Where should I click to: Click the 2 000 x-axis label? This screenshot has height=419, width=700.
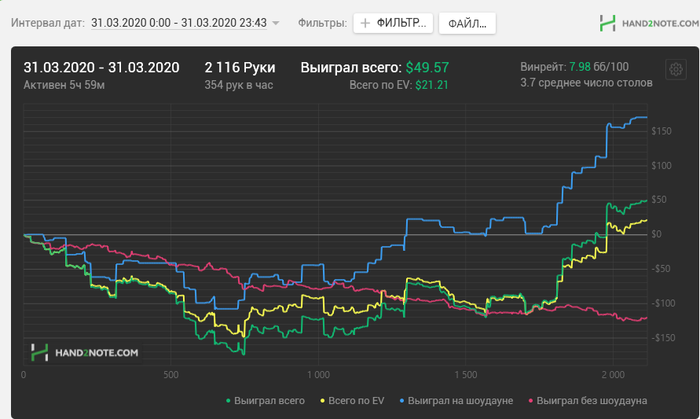coord(613,375)
